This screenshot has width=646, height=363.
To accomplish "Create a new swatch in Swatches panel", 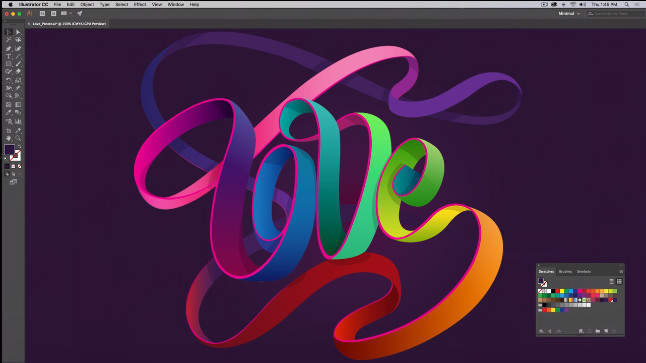I will pyautogui.click(x=606, y=331).
